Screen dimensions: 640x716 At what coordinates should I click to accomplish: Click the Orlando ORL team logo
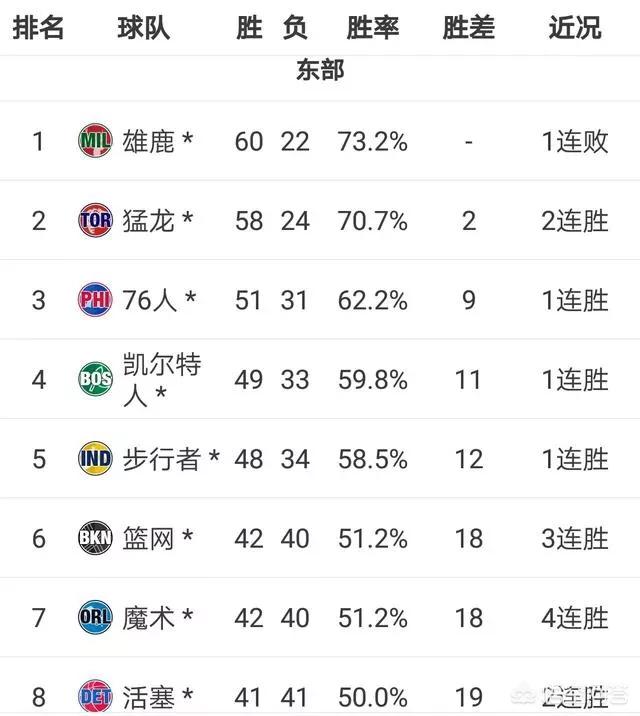click(x=95, y=617)
